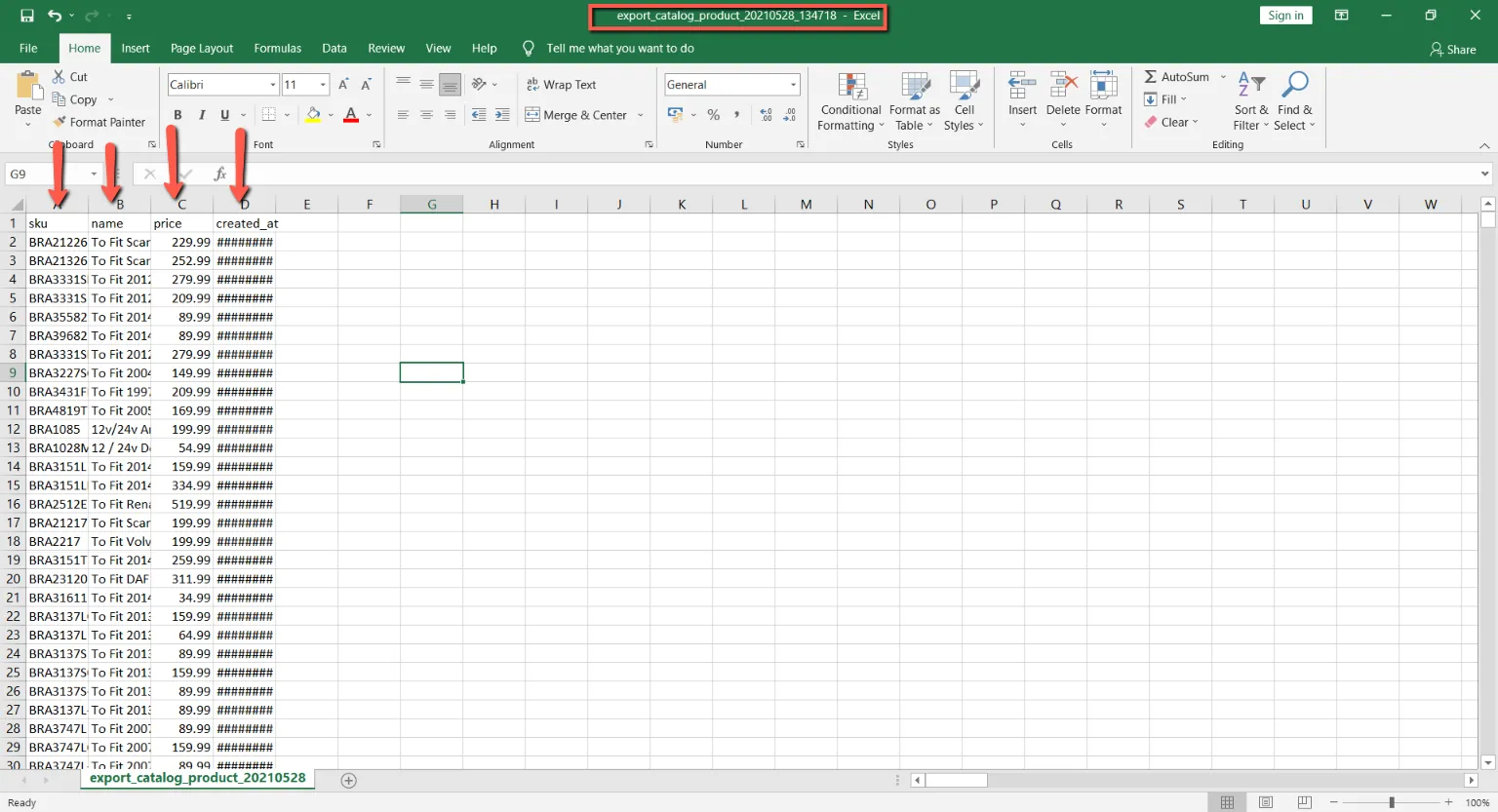Switch to the Insert tab
This screenshot has height=812, width=1498.
point(136,48)
